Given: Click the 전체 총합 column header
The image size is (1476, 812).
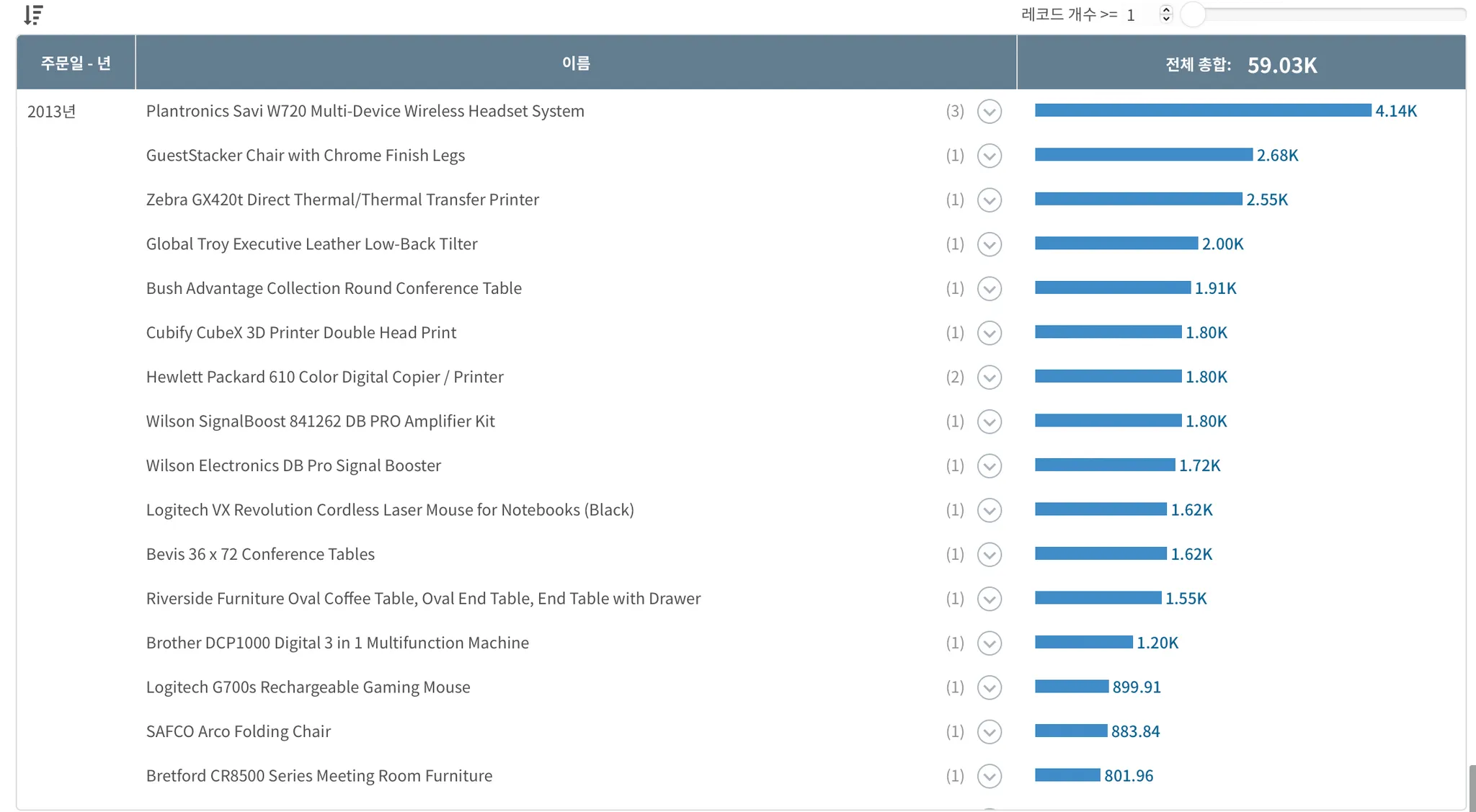Looking at the screenshot, I should pyautogui.click(x=1240, y=65).
